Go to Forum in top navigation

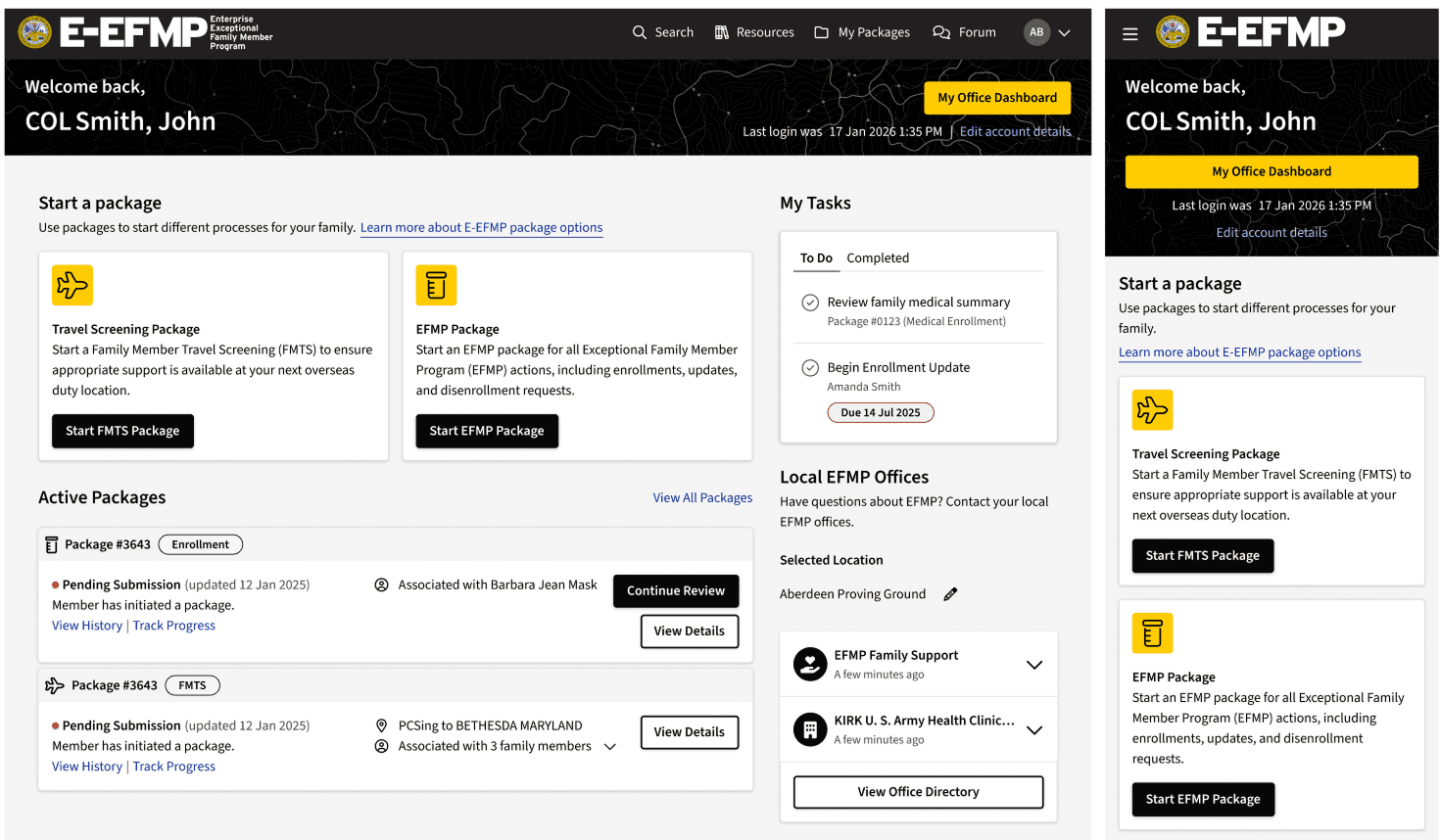[x=965, y=32]
